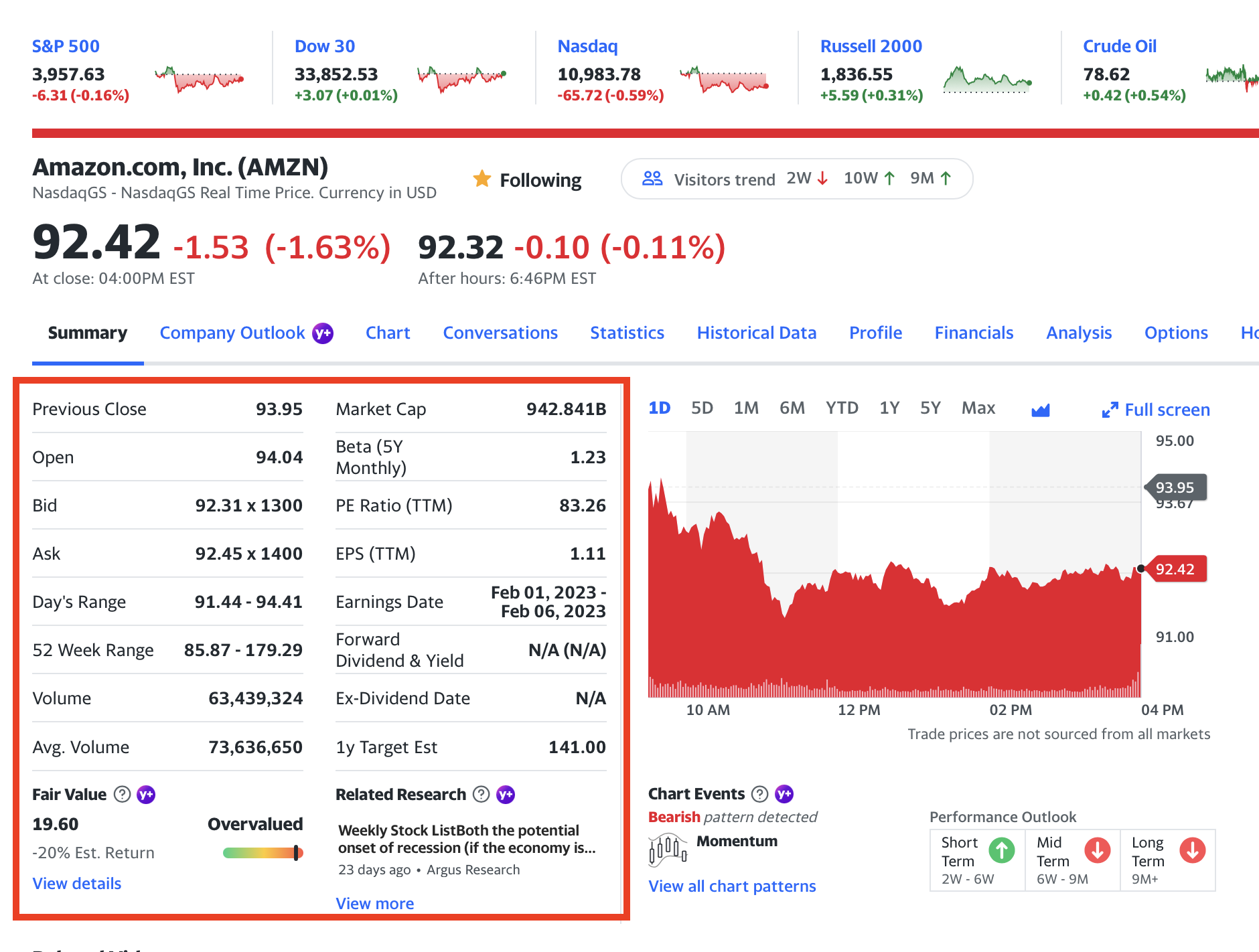
Task: Click the Company Outlook Y+ premium badge
Action: tap(323, 333)
